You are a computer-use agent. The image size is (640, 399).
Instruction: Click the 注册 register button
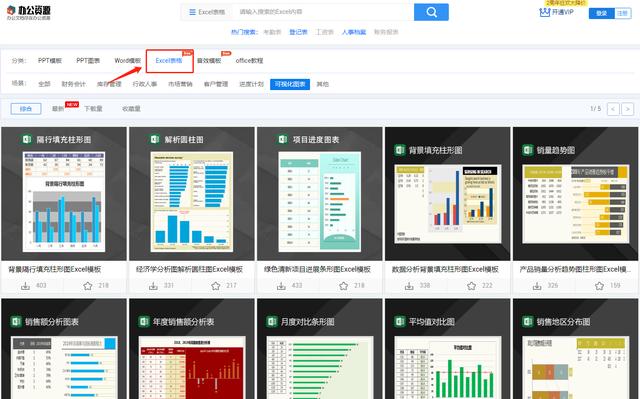pyautogui.click(x=622, y=13)
